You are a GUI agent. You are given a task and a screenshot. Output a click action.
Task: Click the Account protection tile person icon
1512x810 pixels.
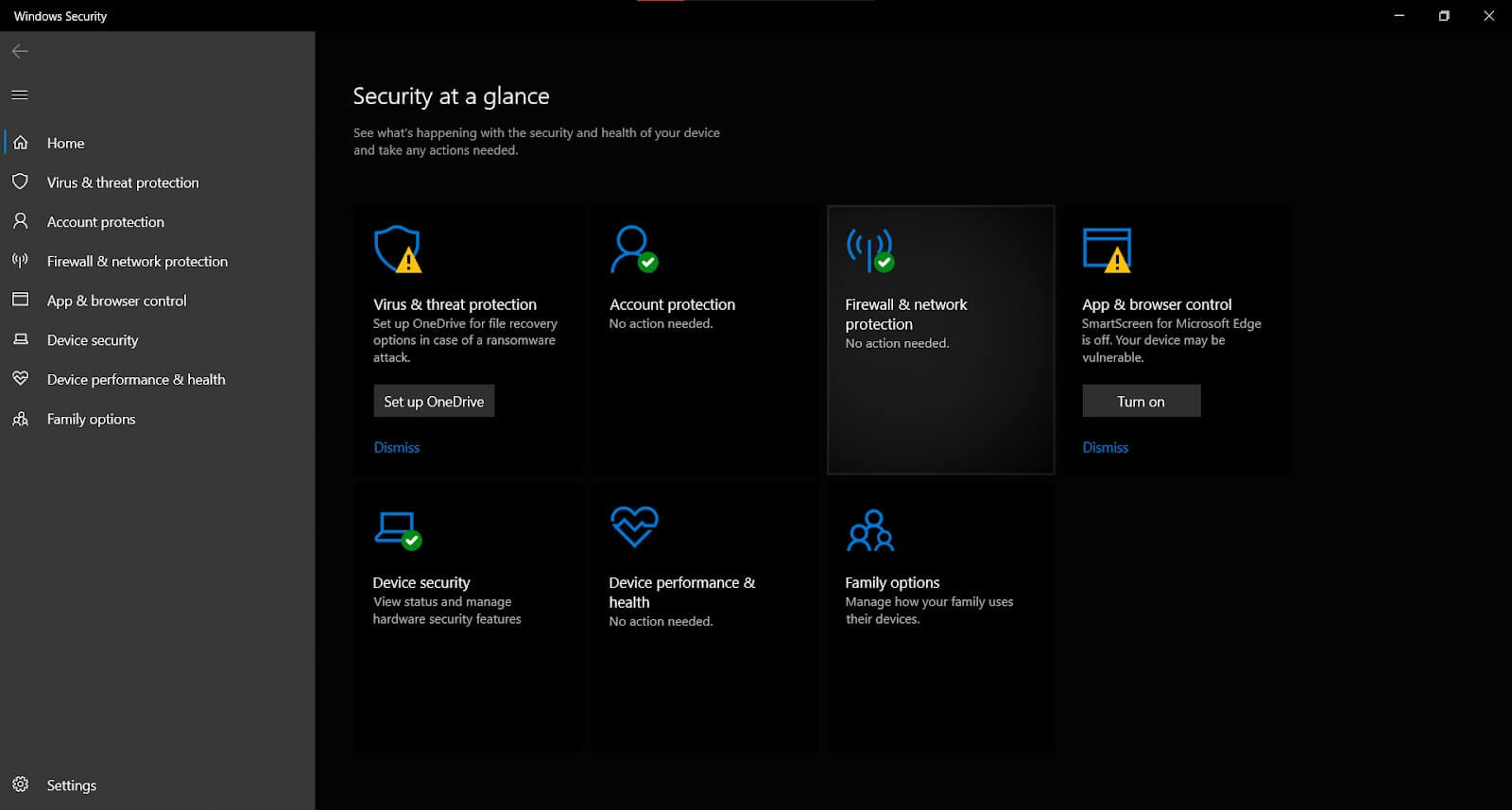tap(634, 250)
